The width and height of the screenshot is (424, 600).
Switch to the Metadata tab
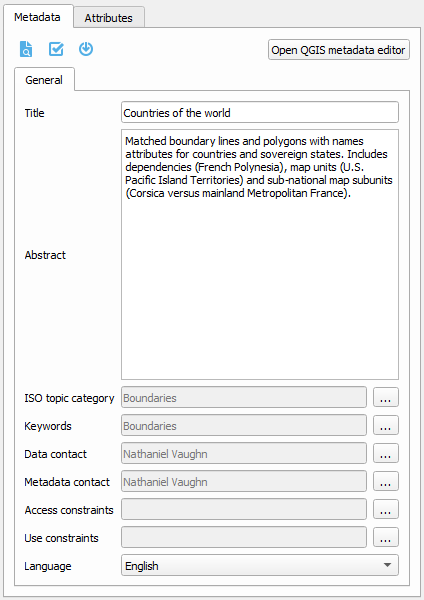(38, 17)
